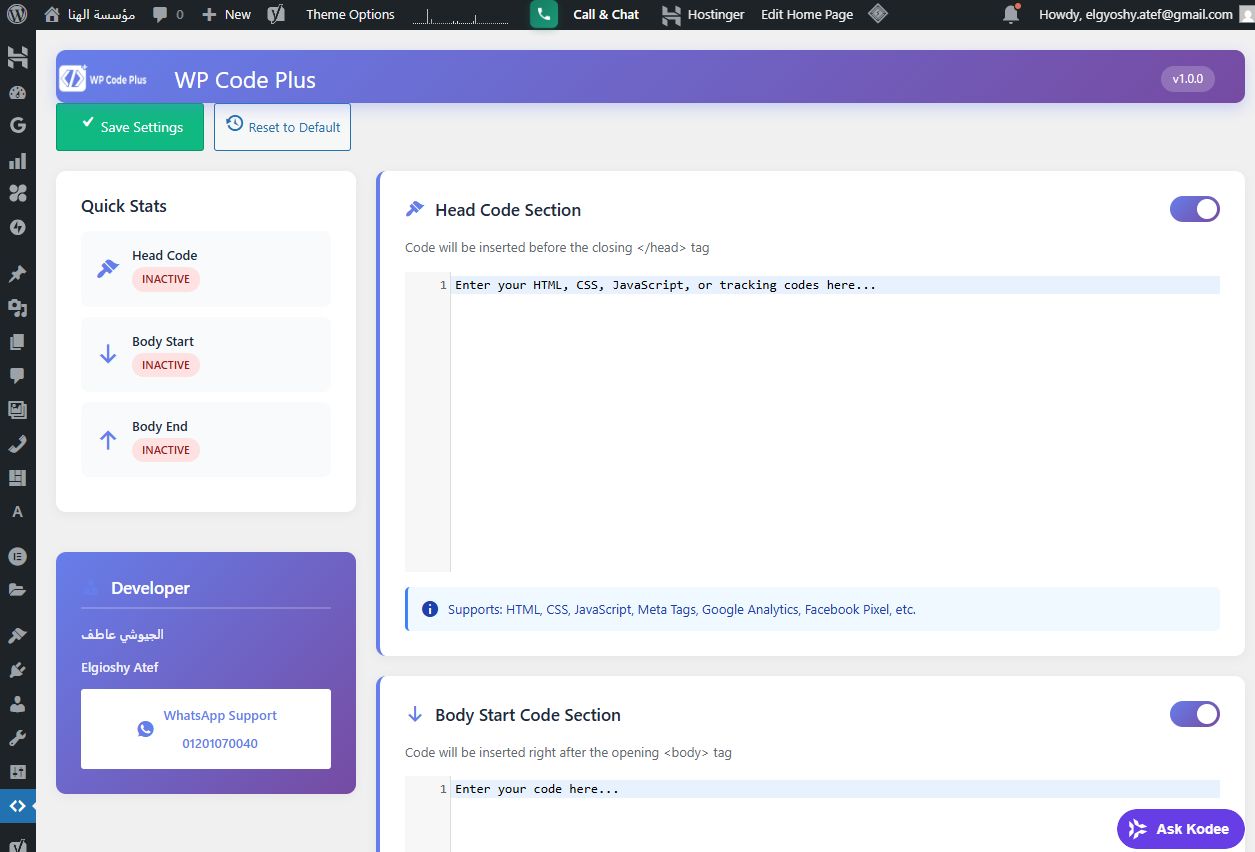The width and height of the screenshot is (1255, 852).
Task: Open the Plugins sidebar icon
Action: (x=17, y=669)
